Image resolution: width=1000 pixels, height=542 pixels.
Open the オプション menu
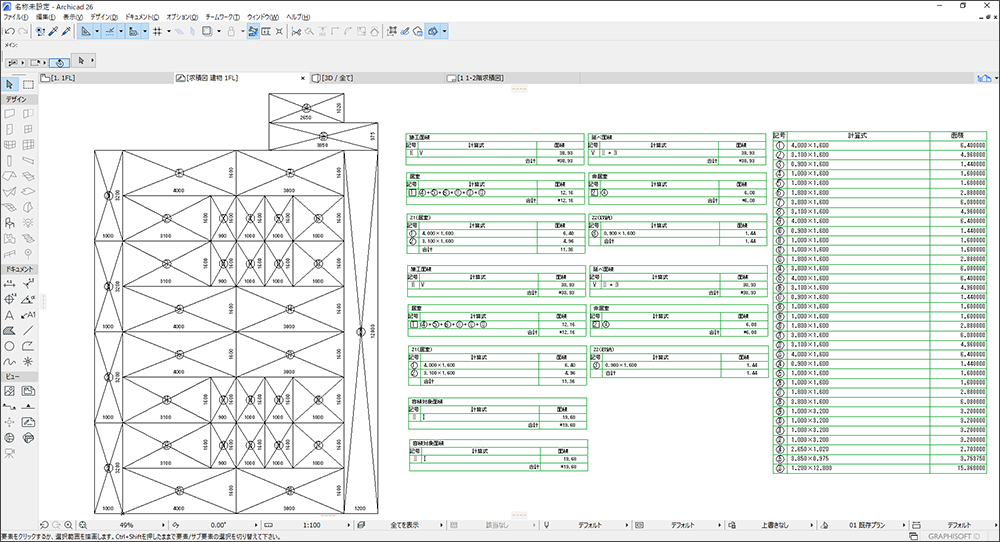182,17
